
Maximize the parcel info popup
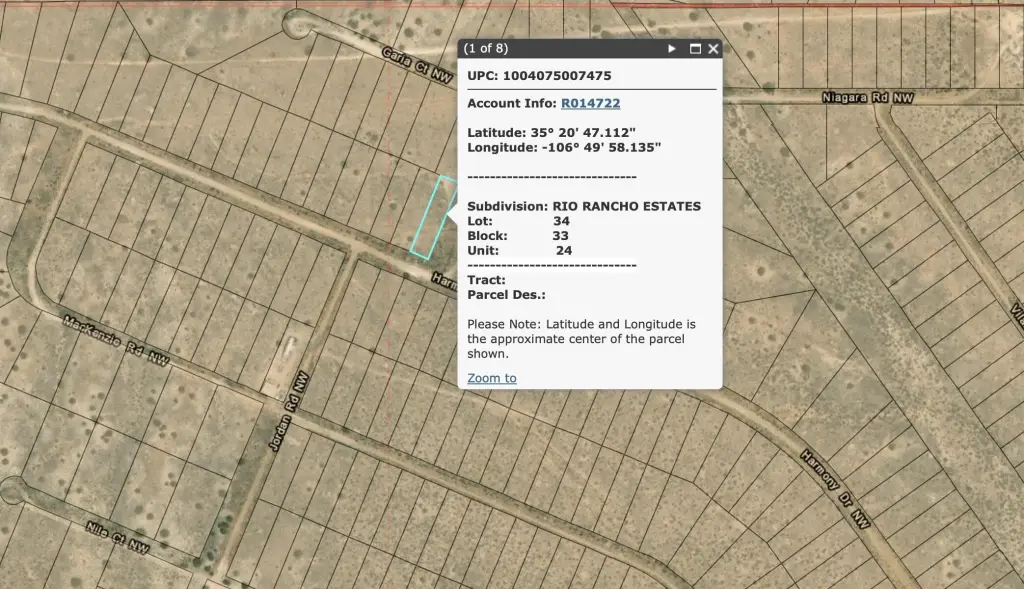695,48
